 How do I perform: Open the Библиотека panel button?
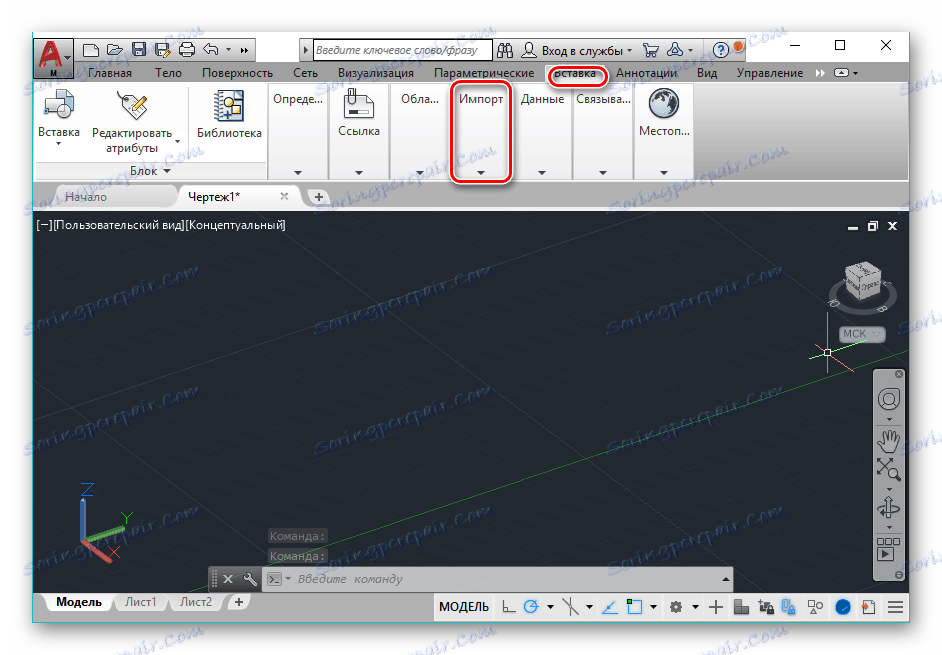click(229, 114)
